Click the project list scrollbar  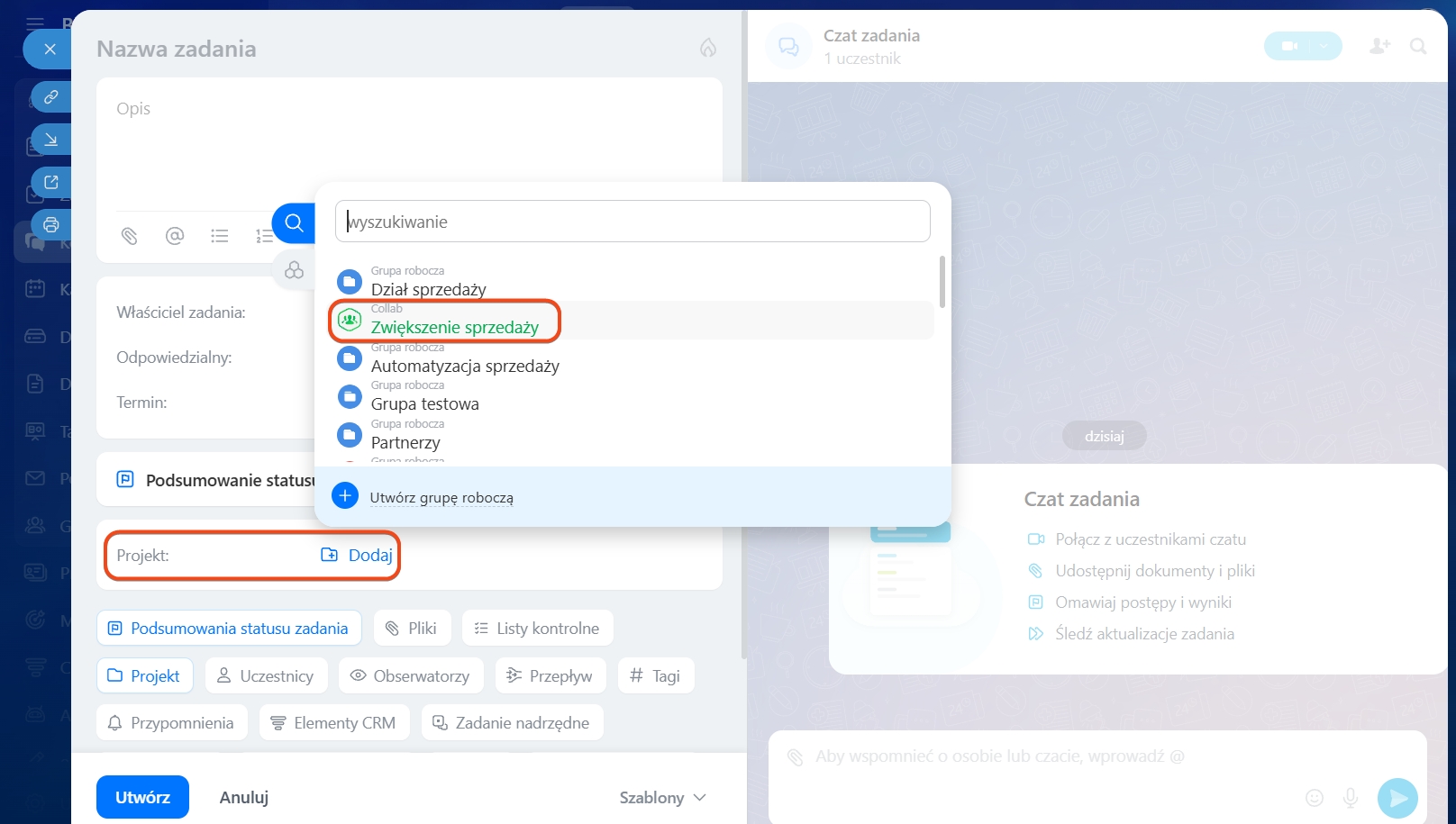click(942, 282)
